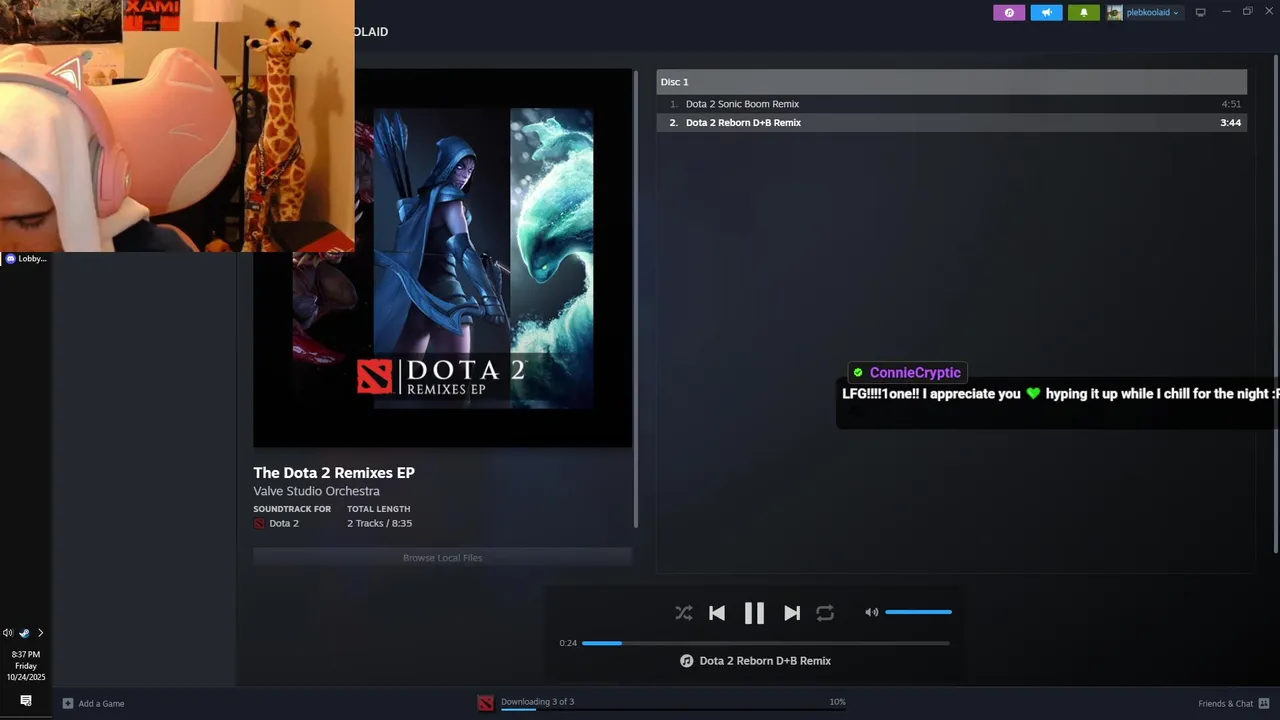Click the Add a Game plus icon
The image size is (1280, 720).
tap(68, 704)
